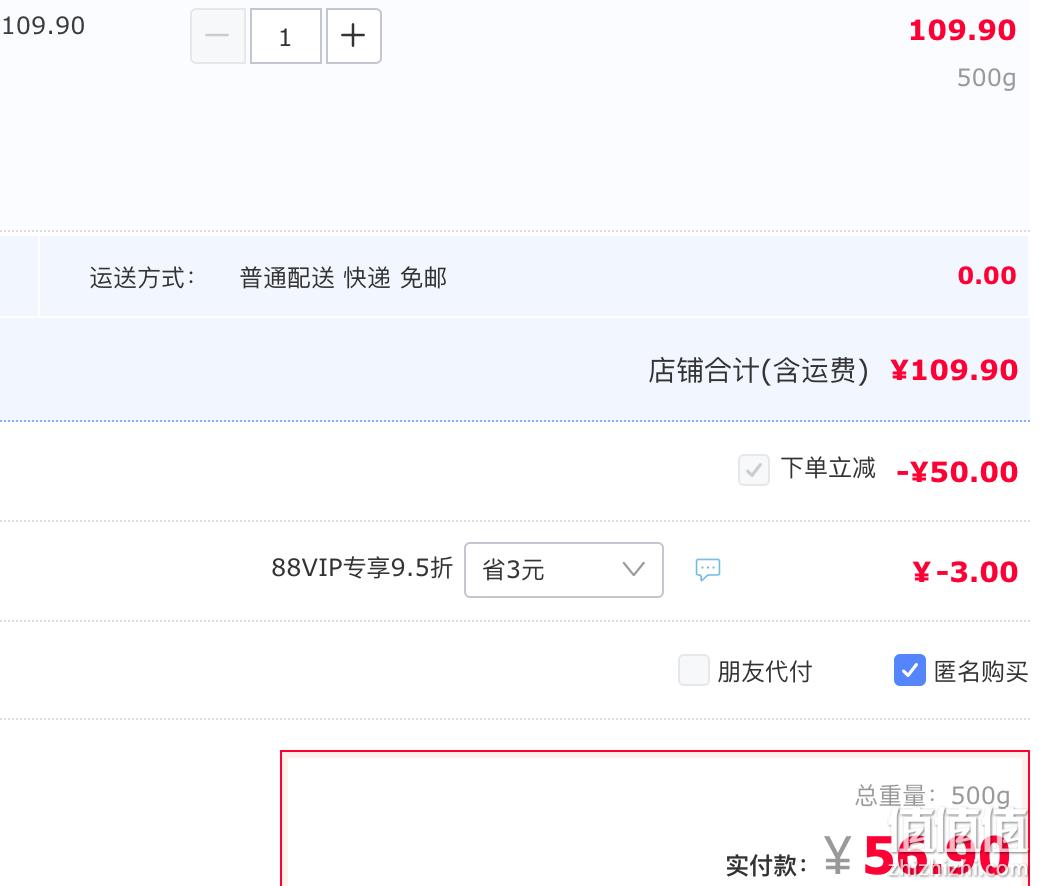Click the 普通配送 快递 免邮 shipping option

tap(343, 277)
